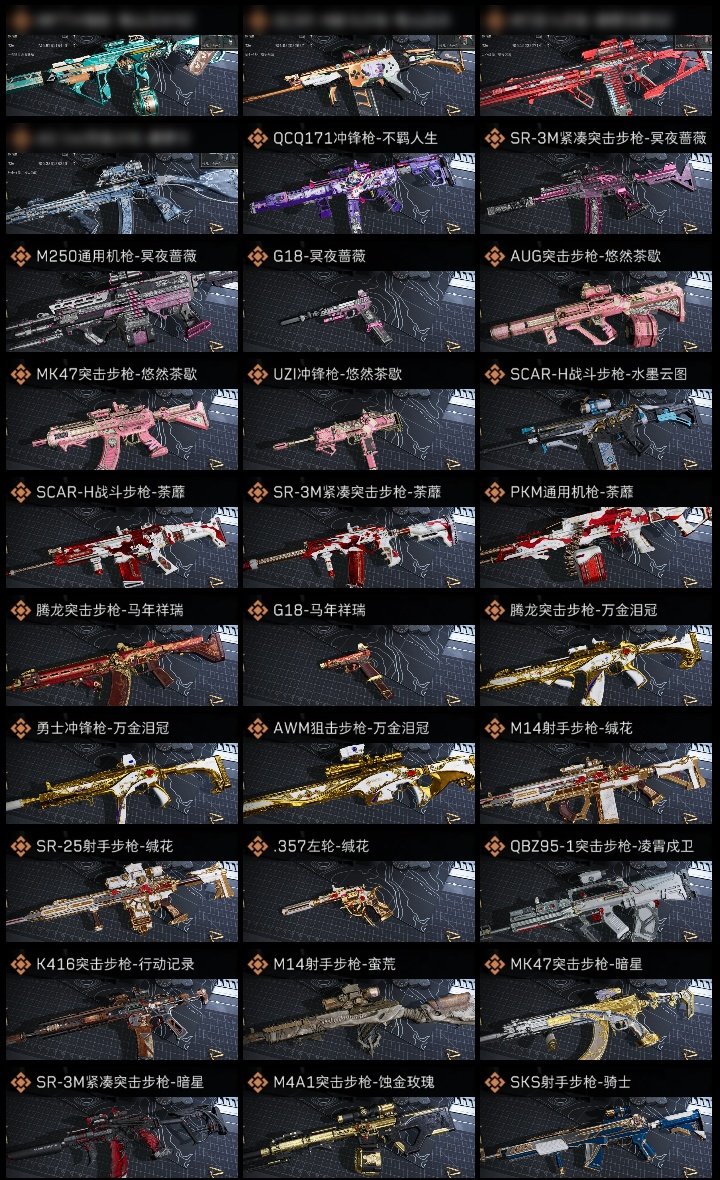Screen dimensions: 720x1180
Task: Select the pink MK47突击步枪-悠然茶歇 weapon image
Action: (122, 430)
